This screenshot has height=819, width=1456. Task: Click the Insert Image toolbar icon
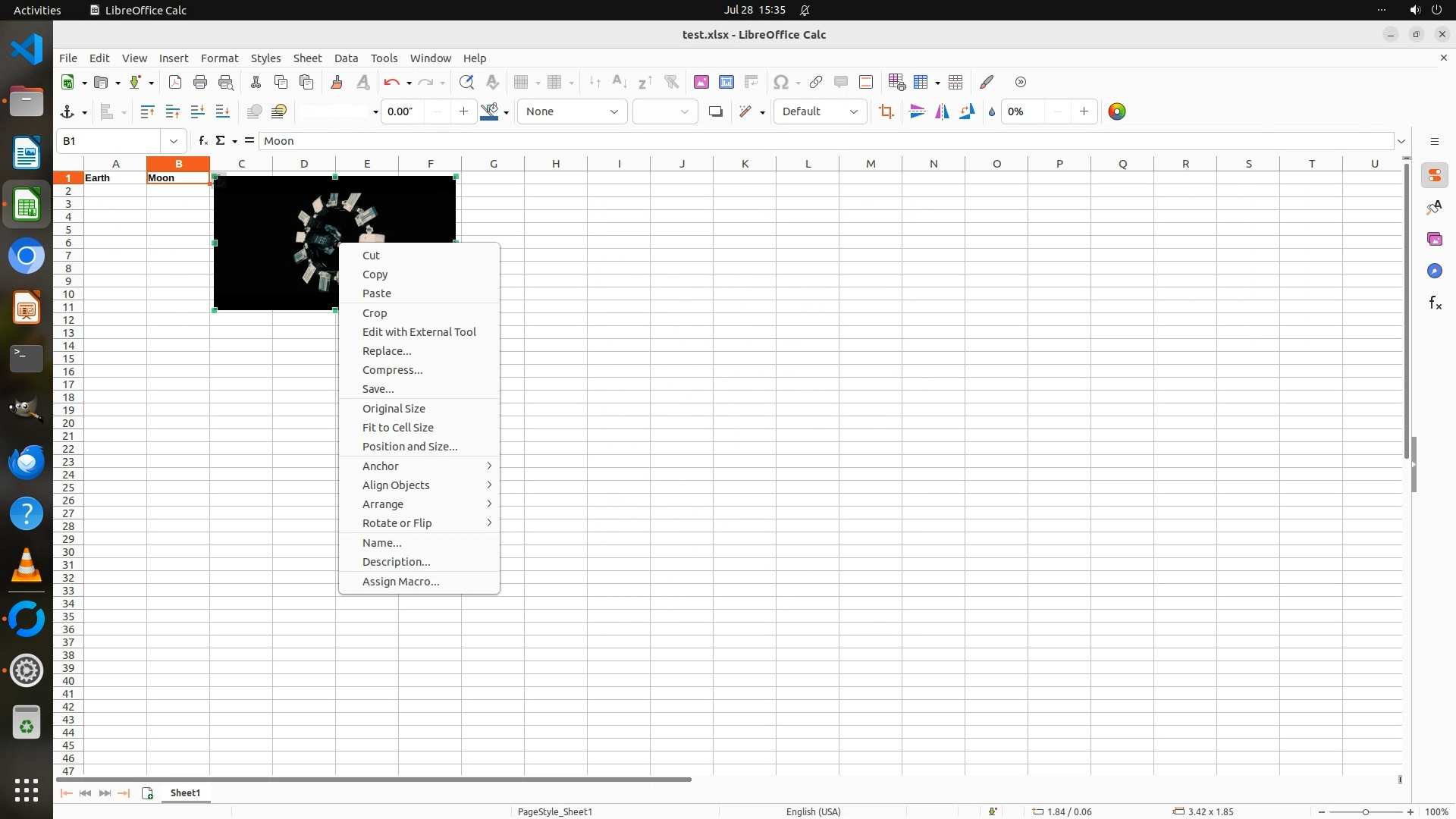[701, 82]
